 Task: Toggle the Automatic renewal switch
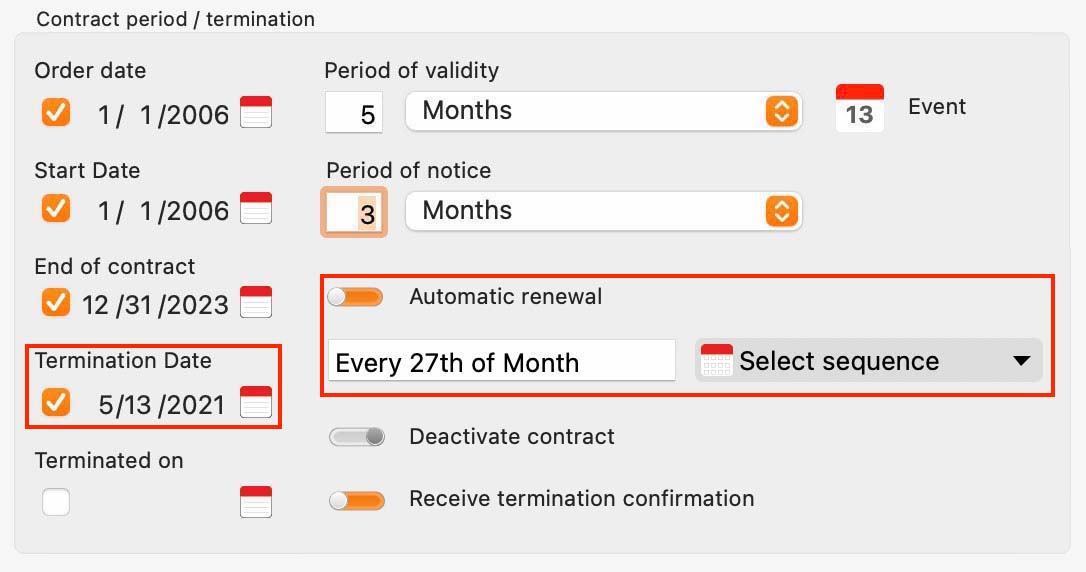(x=355, y=297)
